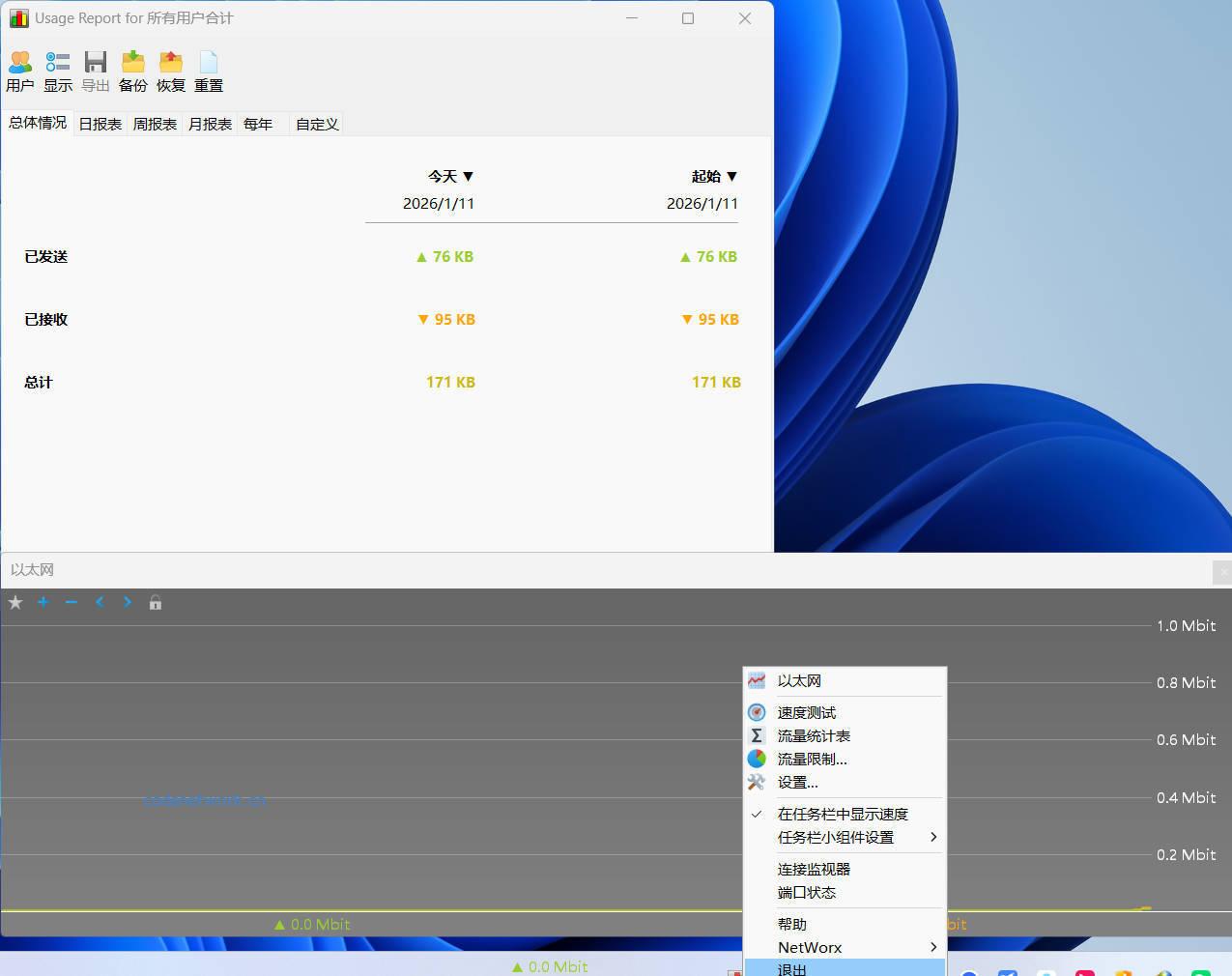This screenshot has width=1232, height=976.
Task: Reset statistics with the 重置 icon
Action: [208, 68]
